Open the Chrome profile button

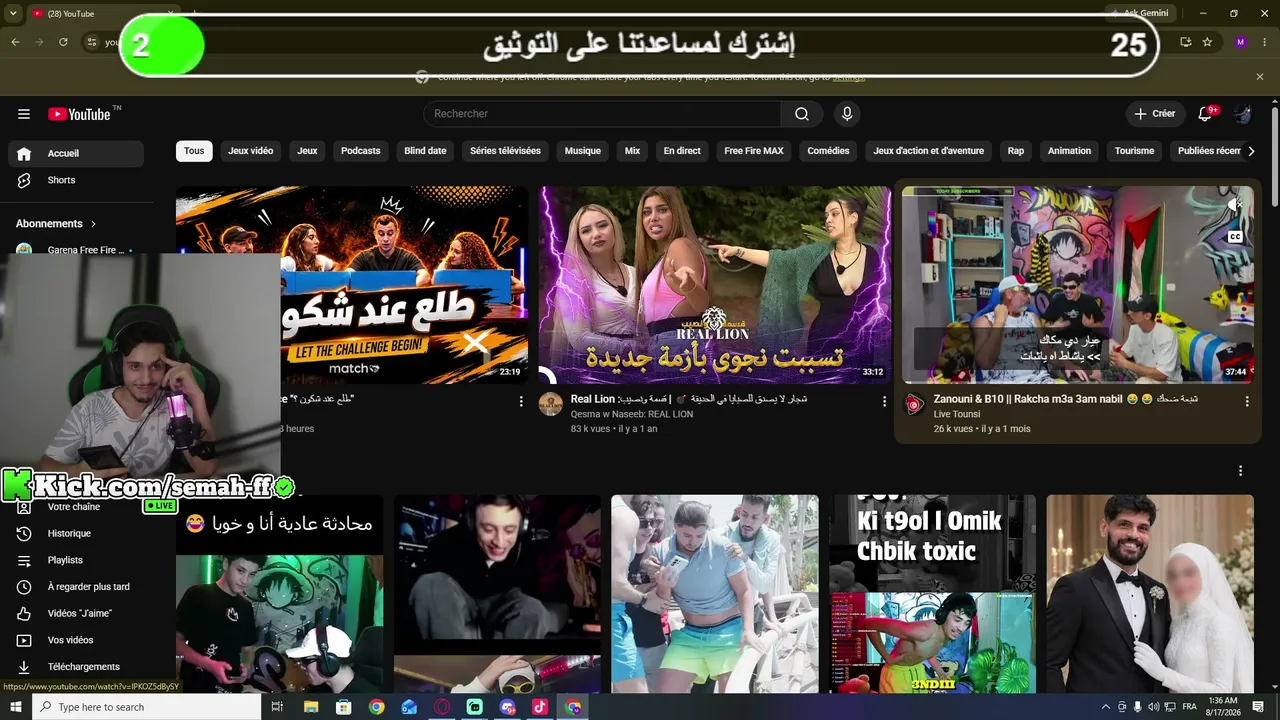coord(1241,42)
